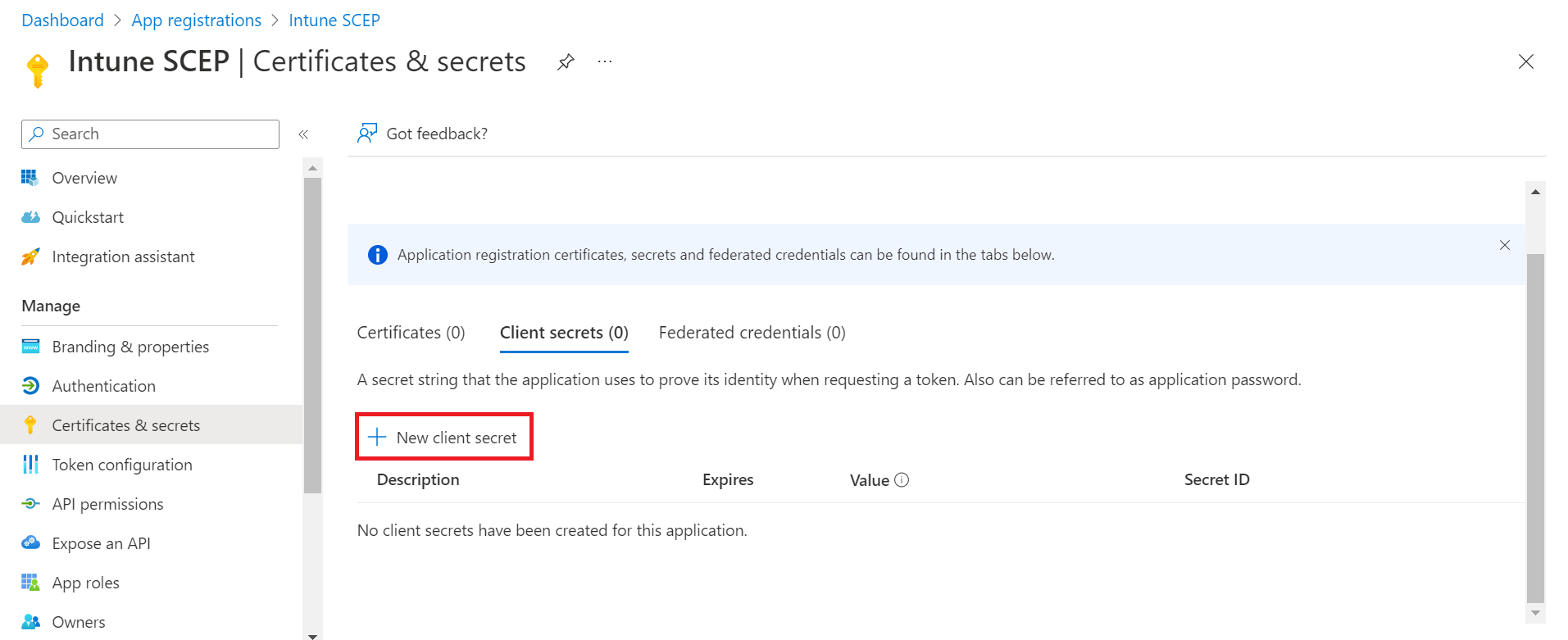Image resolution: width=1568 pixels, height=640 pixels.
Task: Select the Client secrets (0) tab
Action: (564, 333)
